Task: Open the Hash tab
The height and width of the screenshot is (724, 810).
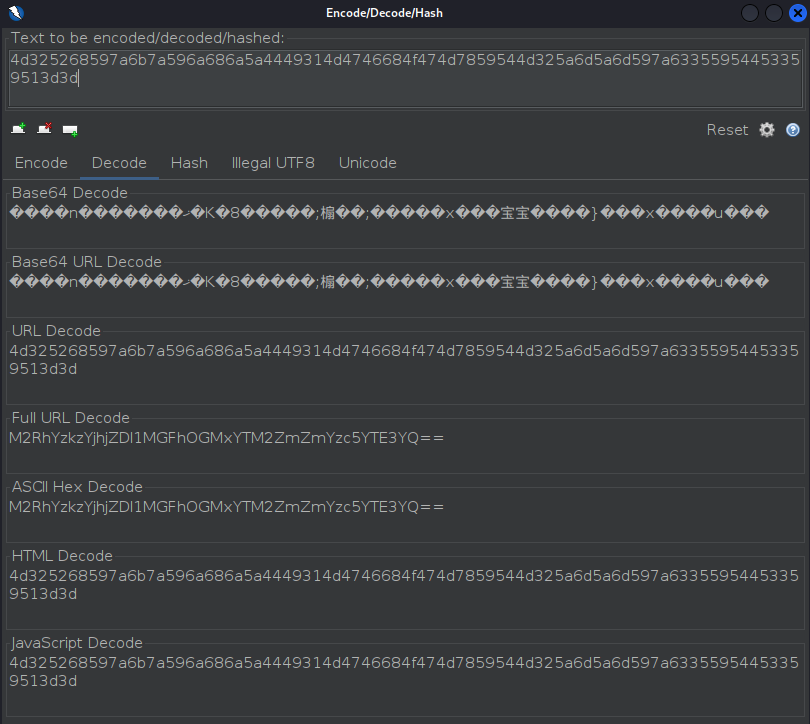Action: (x=189, y=163)
